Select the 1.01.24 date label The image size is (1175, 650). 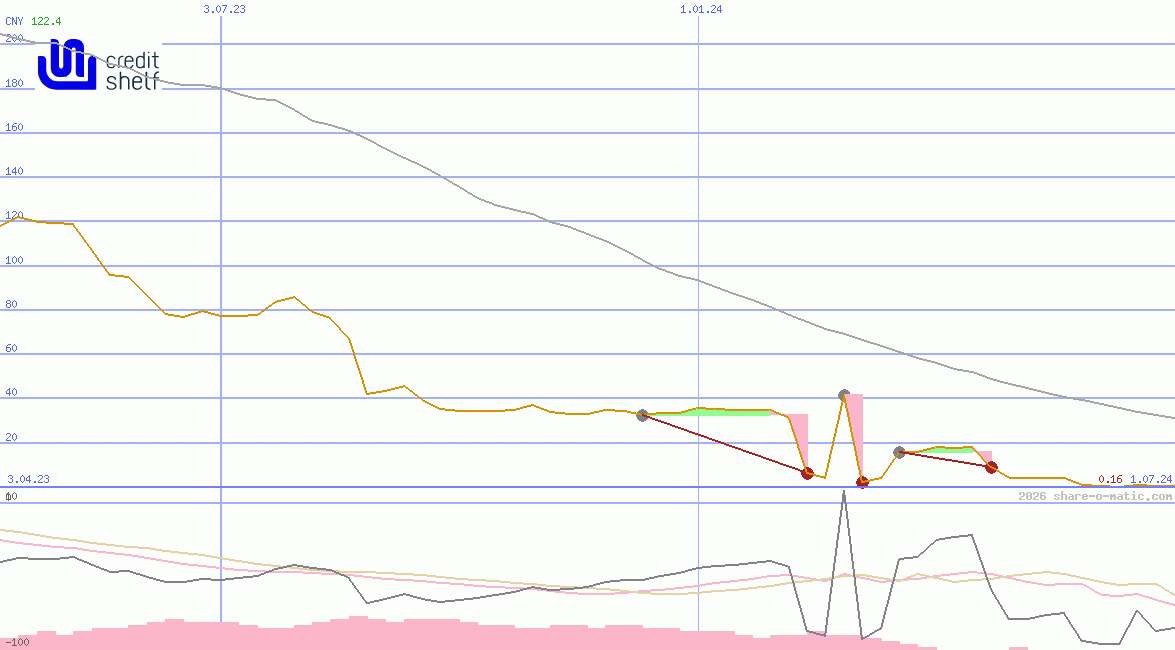coord(701,9)
